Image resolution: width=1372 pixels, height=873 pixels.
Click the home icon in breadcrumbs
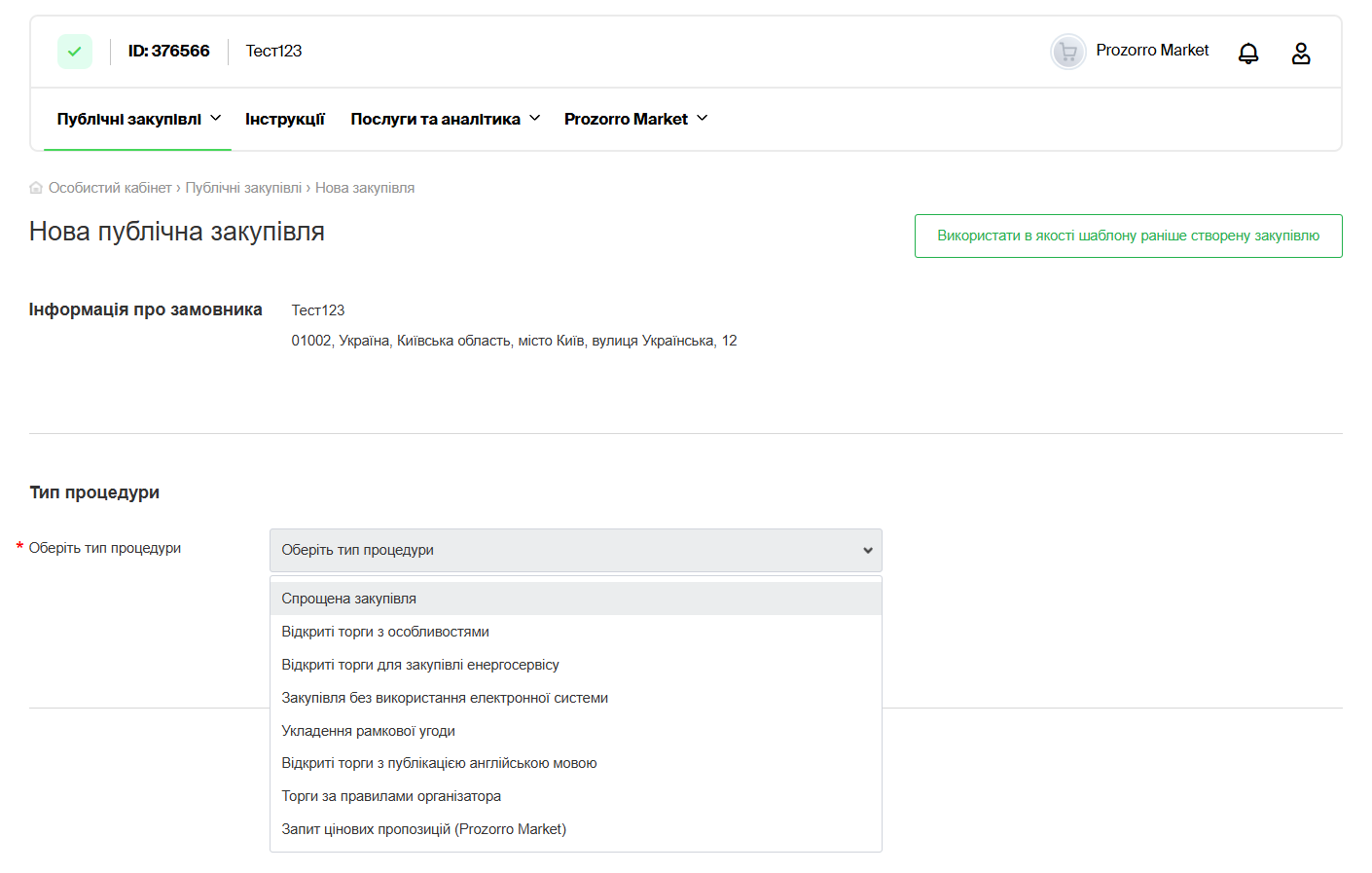tap(36, 188)
